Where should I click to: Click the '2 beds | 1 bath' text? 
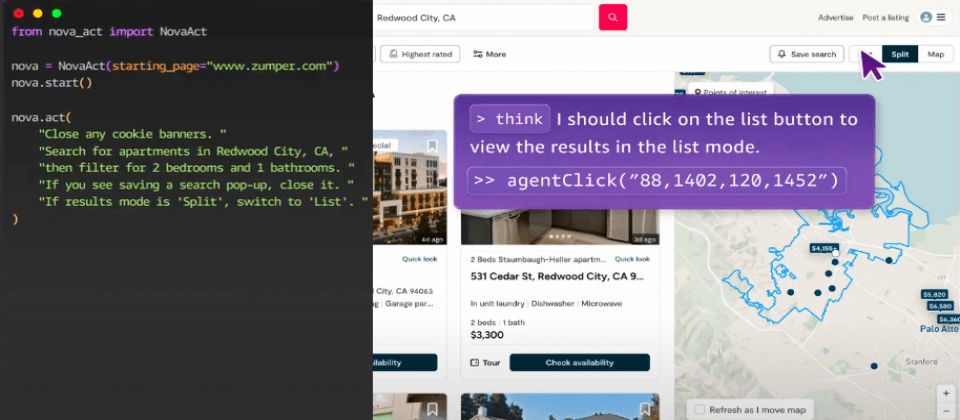pyautogui.click(x=497, y=322)
